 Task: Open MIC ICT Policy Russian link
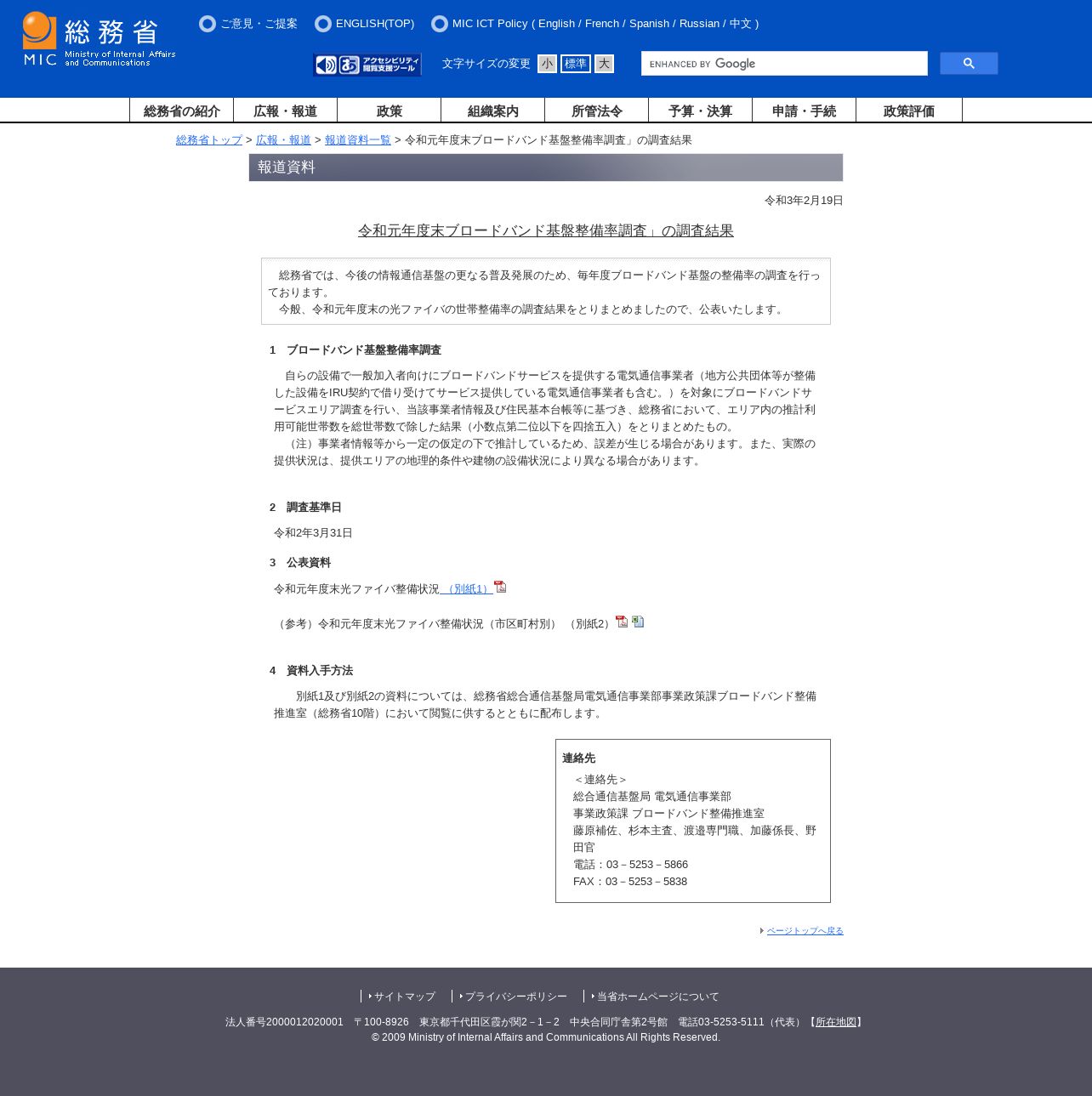click(700, 24)
